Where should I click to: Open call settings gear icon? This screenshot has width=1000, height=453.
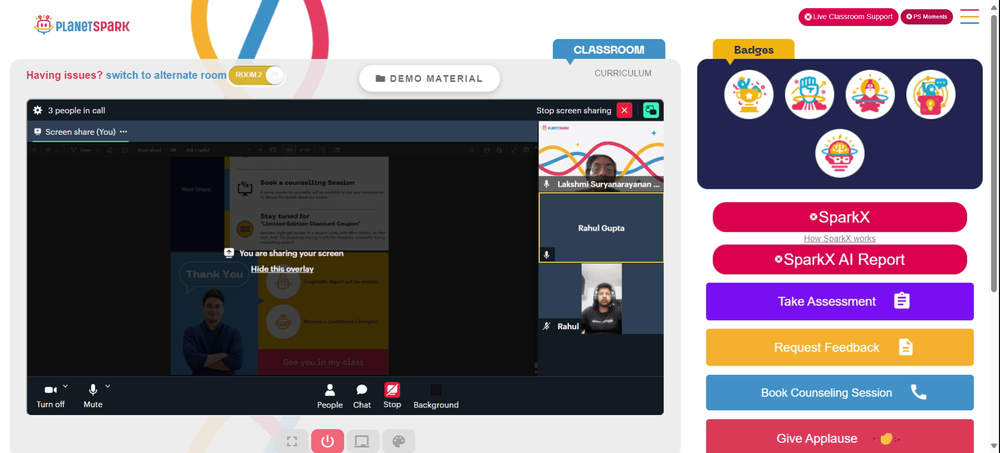pos(38,110)
